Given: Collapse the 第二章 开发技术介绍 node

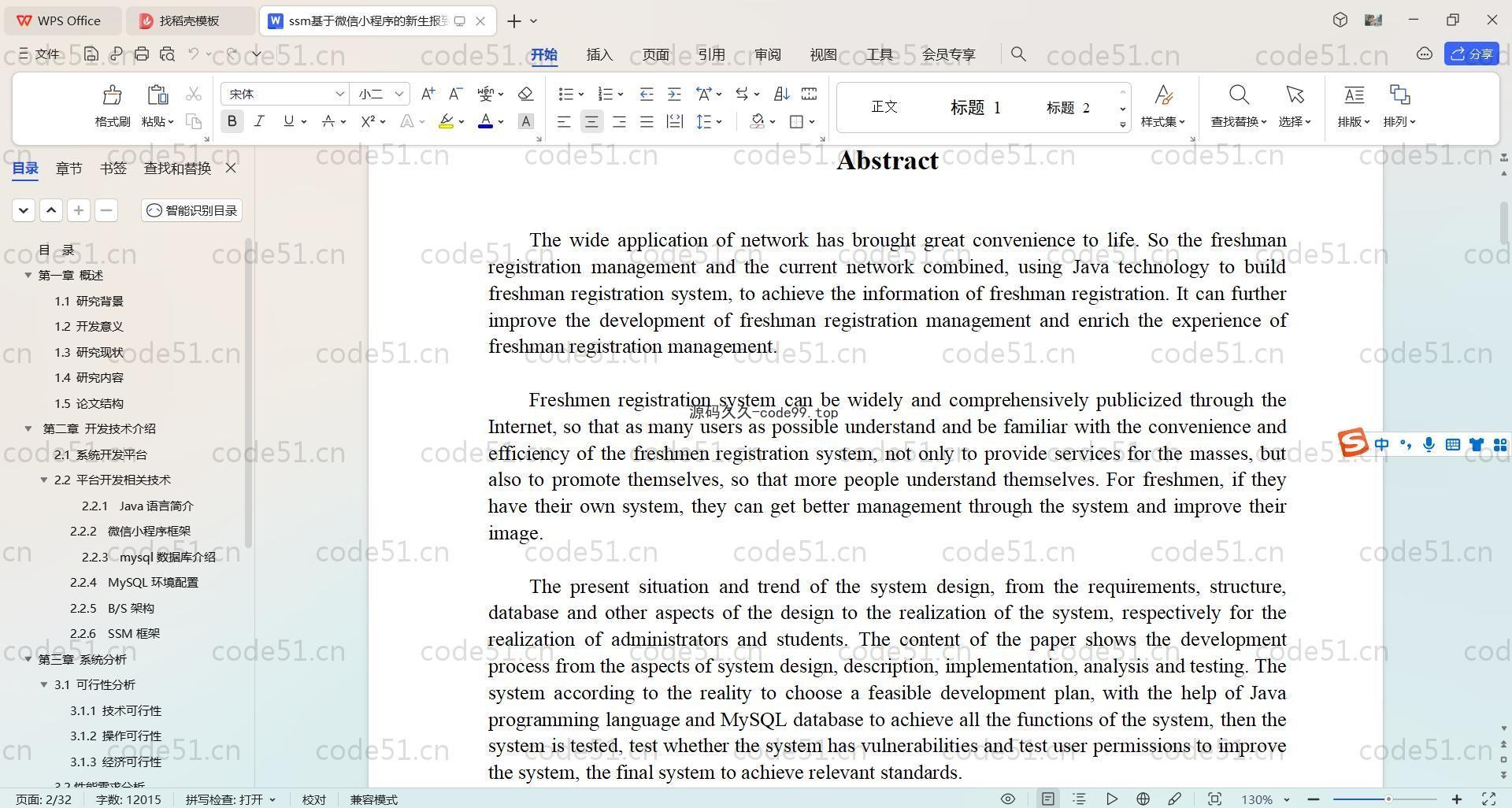Looking at the screenshot, I should pyautogui.click(x=28, y=428).
